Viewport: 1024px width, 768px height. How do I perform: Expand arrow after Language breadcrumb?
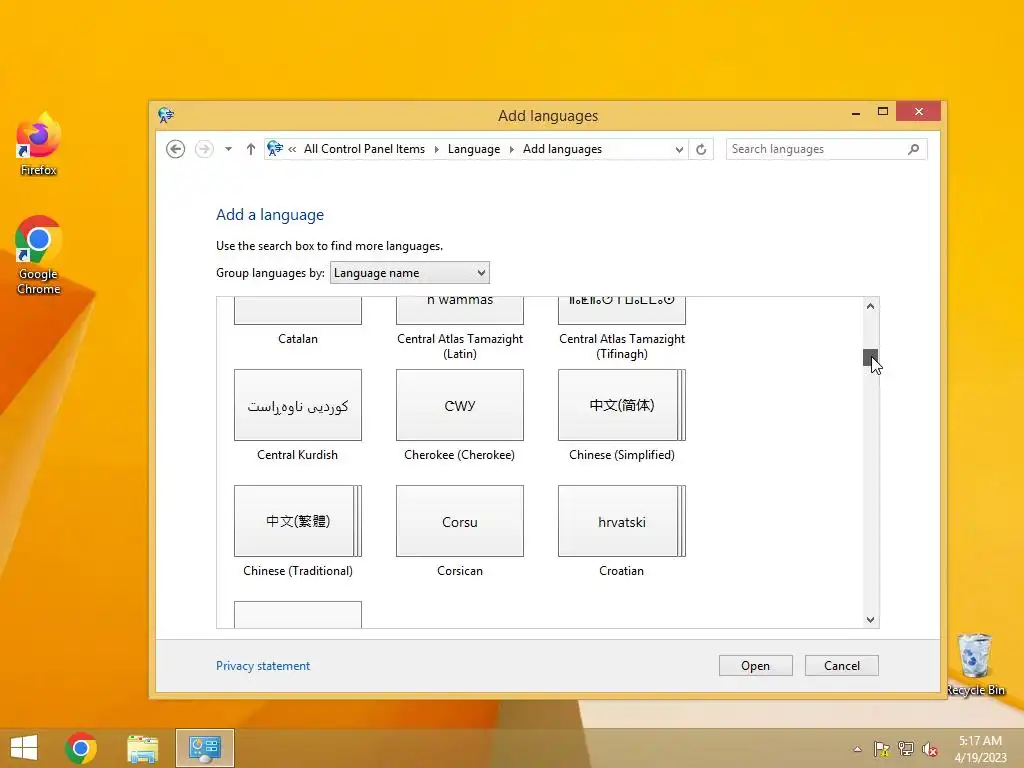[x=511, y=150]
